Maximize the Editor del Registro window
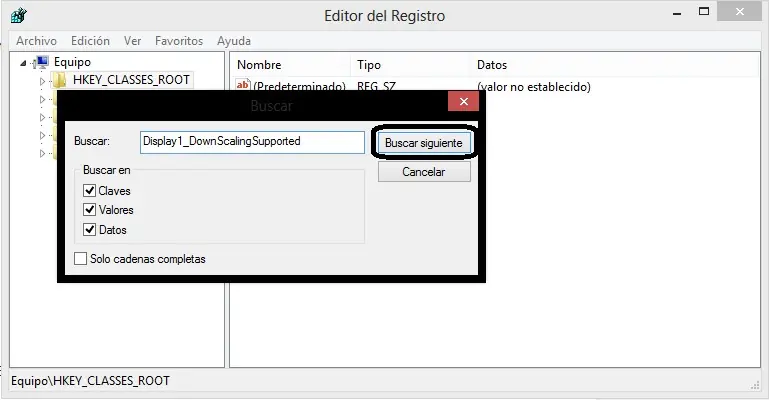Screen dimensions: 769x400 coord(704,12)
